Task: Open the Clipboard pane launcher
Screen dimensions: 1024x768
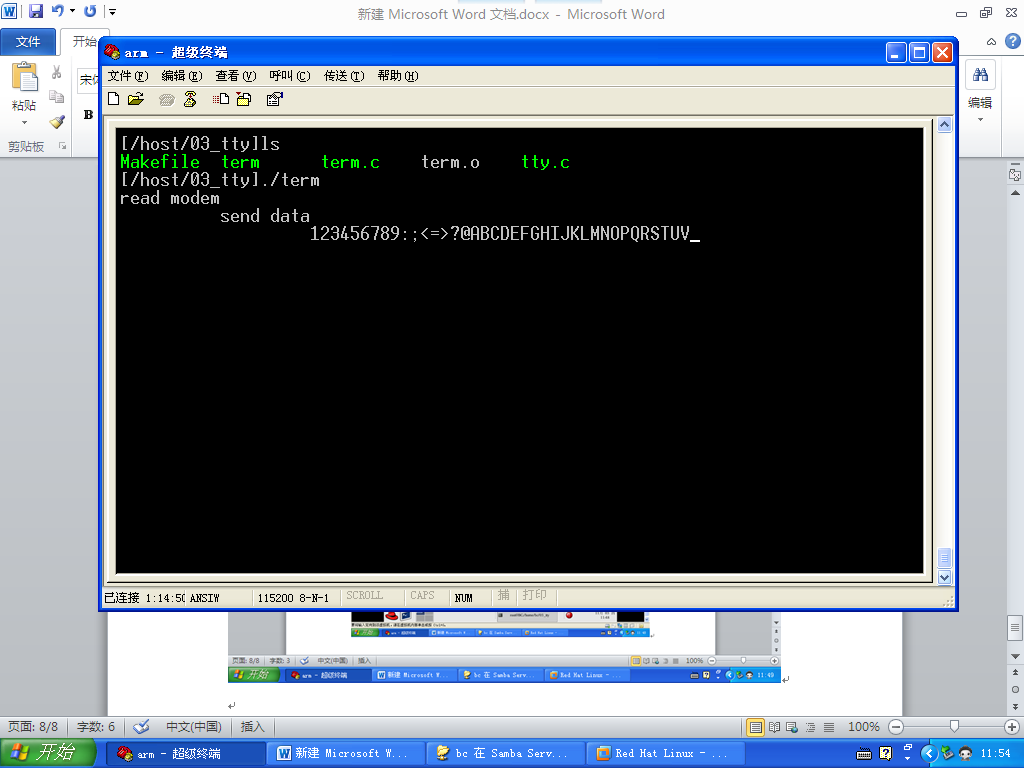Action: coord(63,146)
